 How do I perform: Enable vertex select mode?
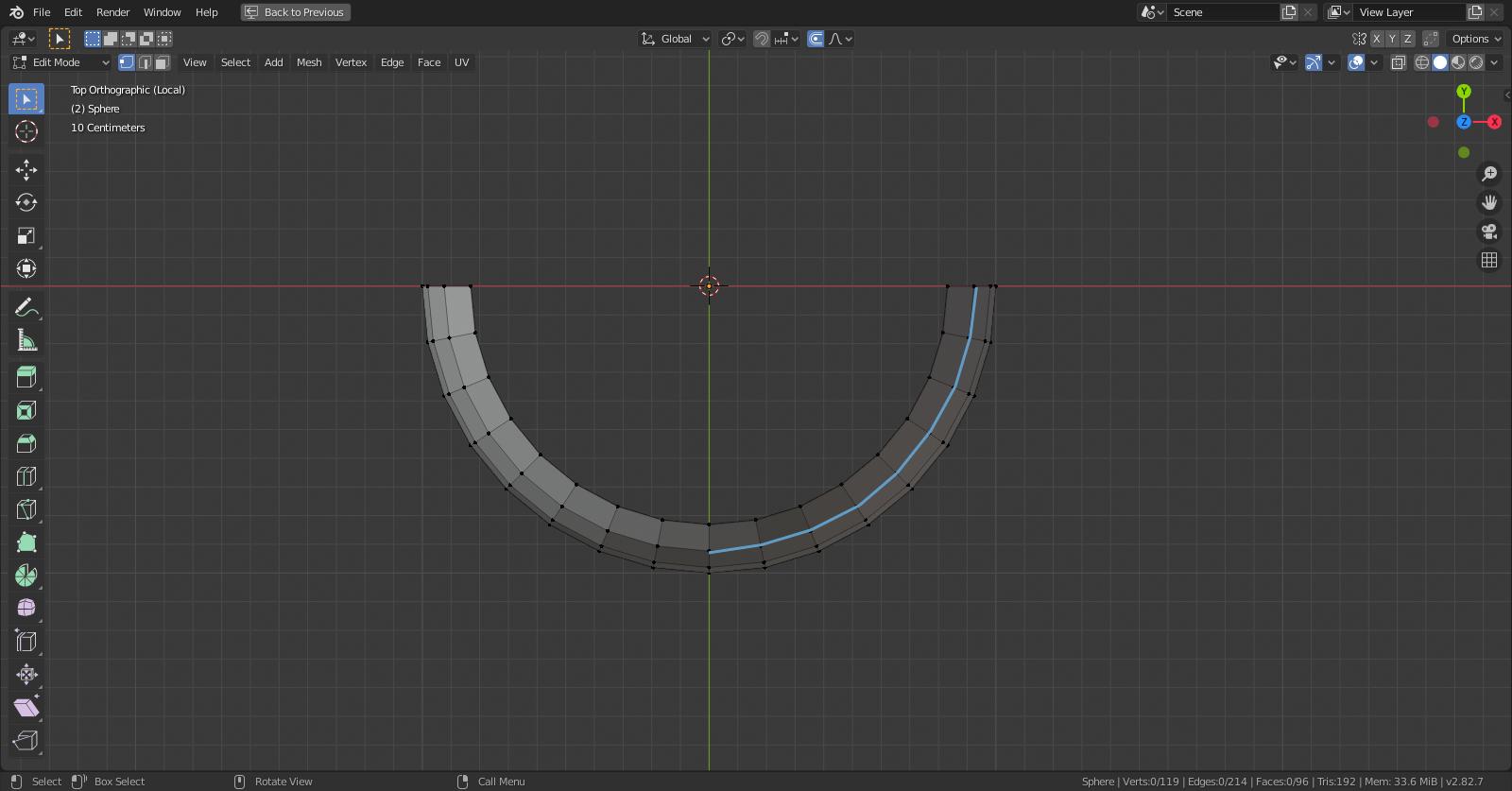click(127, 62)
